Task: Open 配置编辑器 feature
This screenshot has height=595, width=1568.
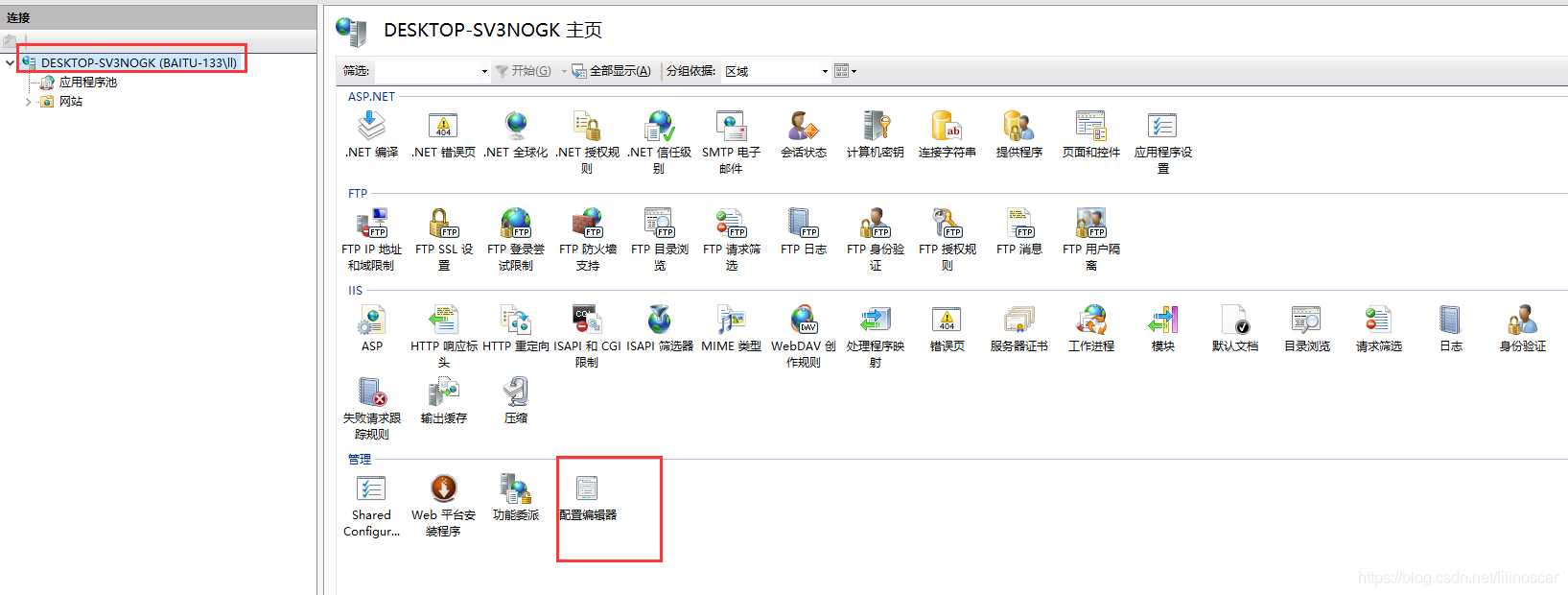Action: (588, 497)
